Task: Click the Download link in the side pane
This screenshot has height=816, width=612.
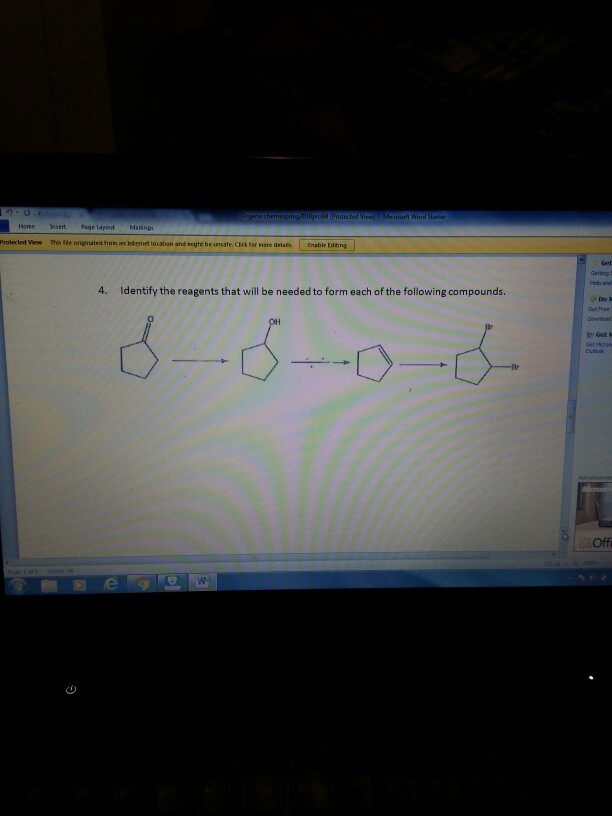Action: click(600, 318)
